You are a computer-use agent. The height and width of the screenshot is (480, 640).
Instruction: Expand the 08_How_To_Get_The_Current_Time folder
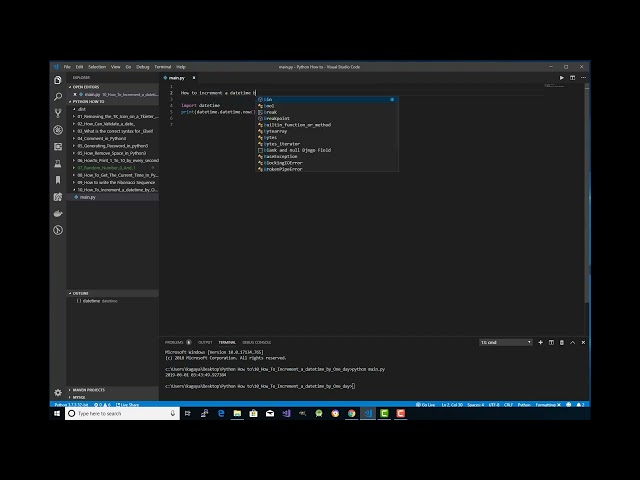pos(117,175)
